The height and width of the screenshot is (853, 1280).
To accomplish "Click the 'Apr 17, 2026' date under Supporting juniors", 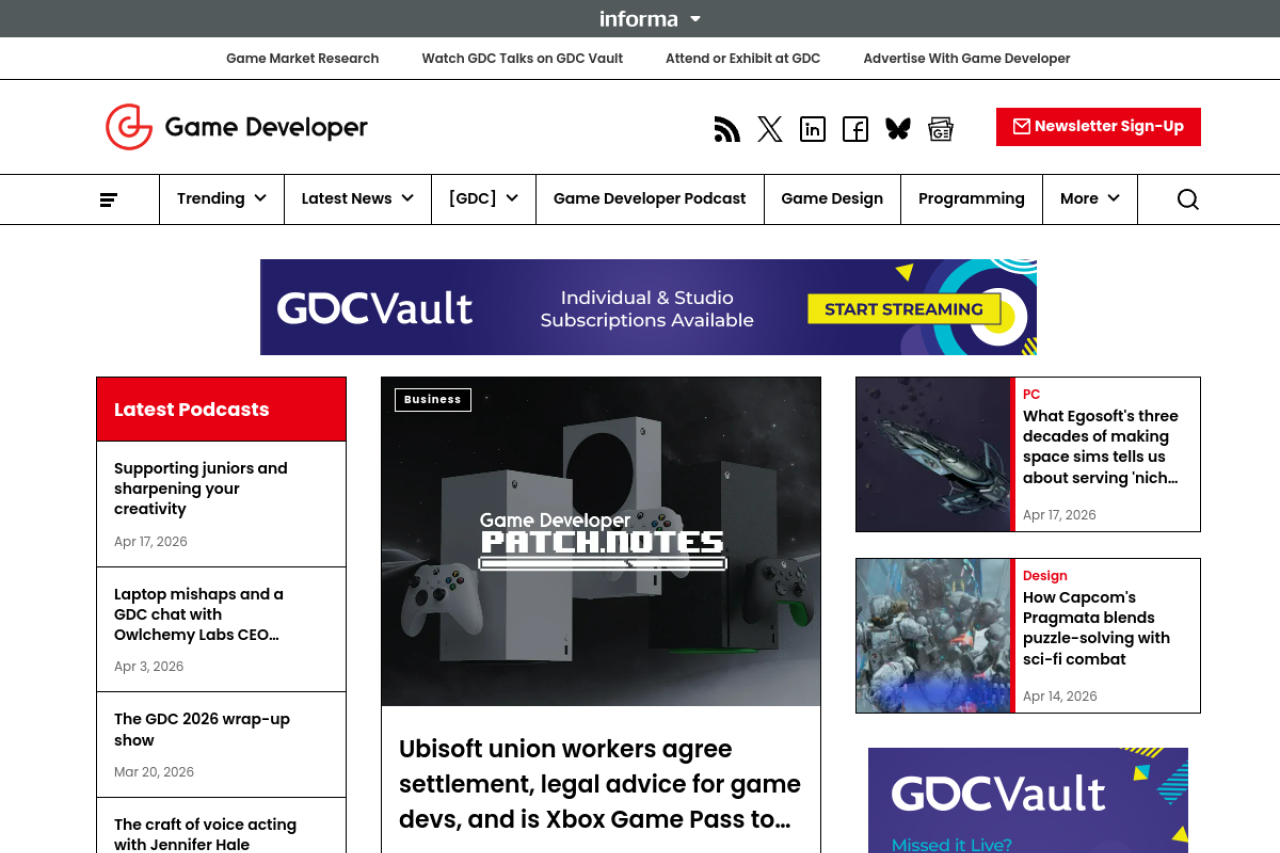I will pyautogui.click(x=151, y=542).
